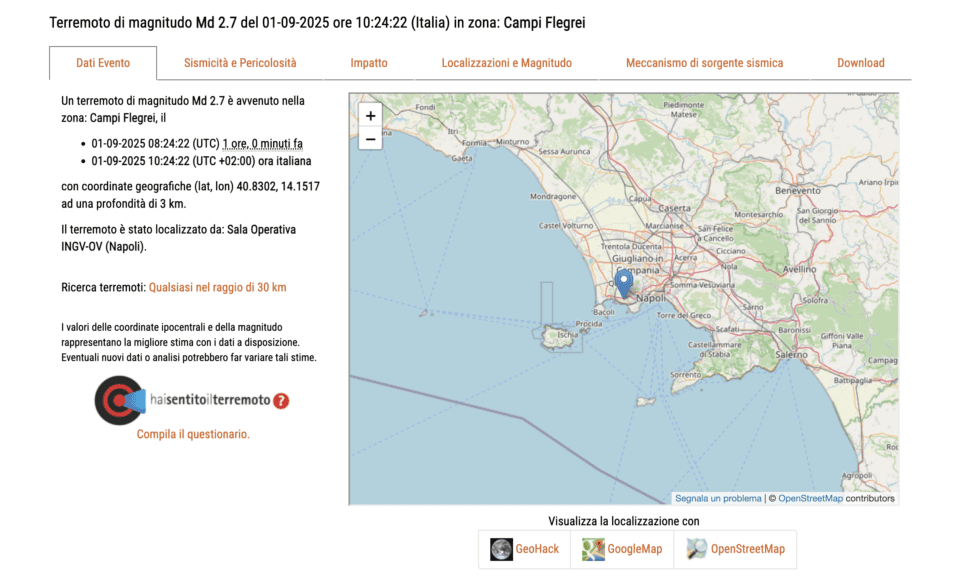Click the red question mark icon
The image size is (961, 576).
[x=281, y=400]
